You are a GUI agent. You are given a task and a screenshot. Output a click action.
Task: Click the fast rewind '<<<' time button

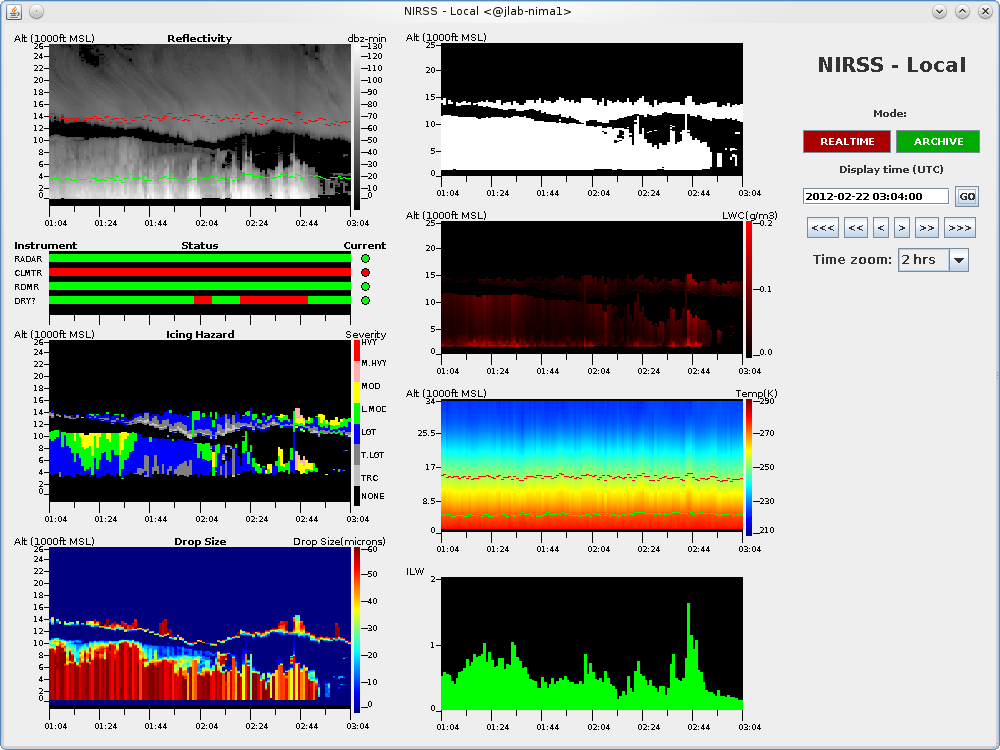pos(823,228)
